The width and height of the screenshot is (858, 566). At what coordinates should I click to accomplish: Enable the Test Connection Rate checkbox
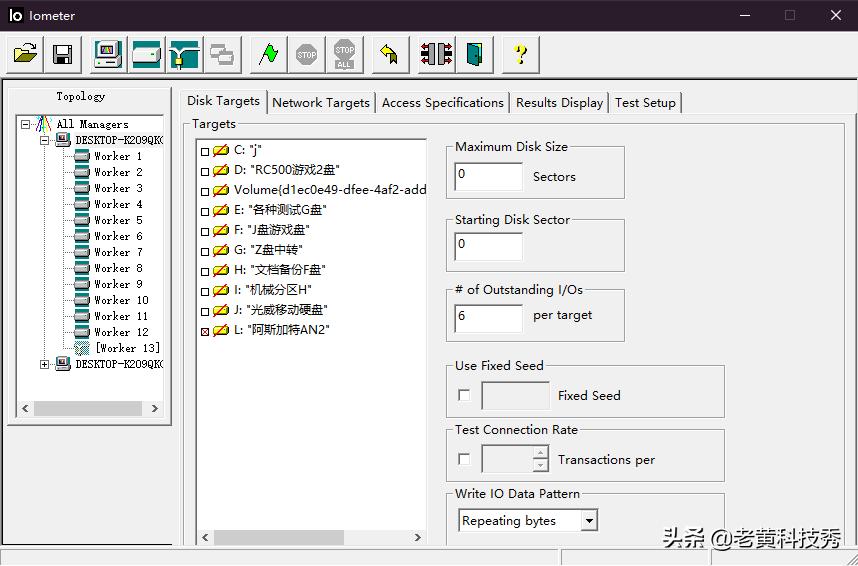(464, 459)
